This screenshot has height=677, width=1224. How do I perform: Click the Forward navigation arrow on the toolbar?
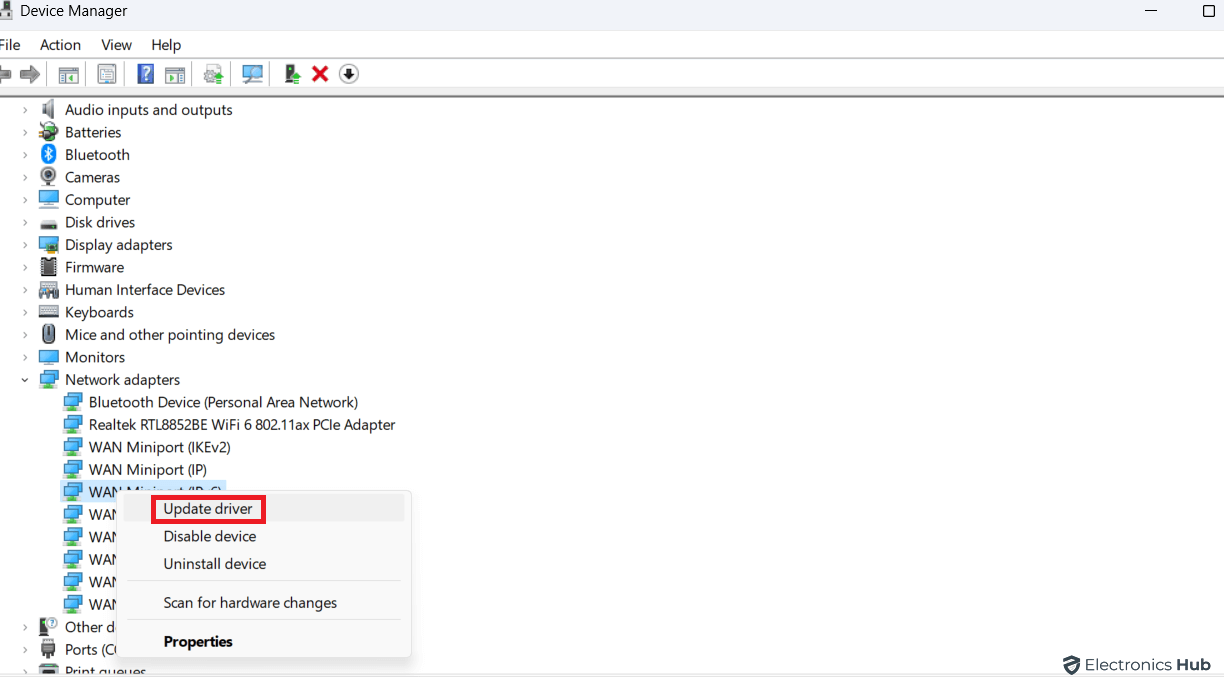(x=30, y=73)
